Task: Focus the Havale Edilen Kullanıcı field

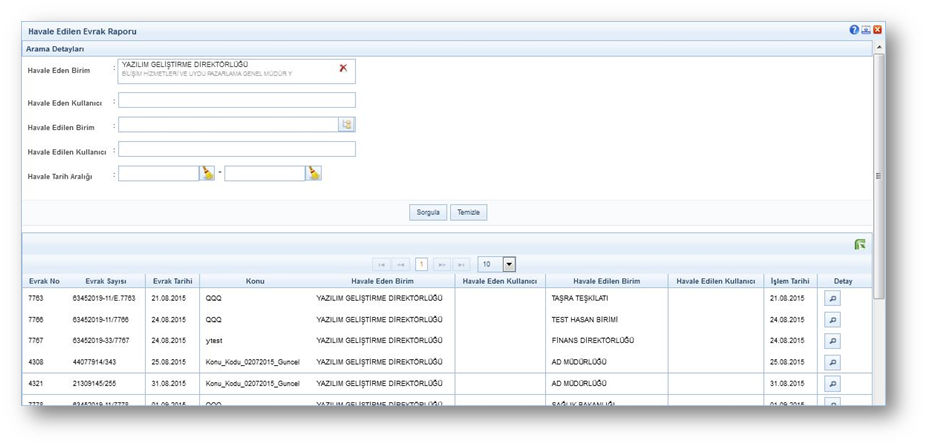Action: click(237, 149)
